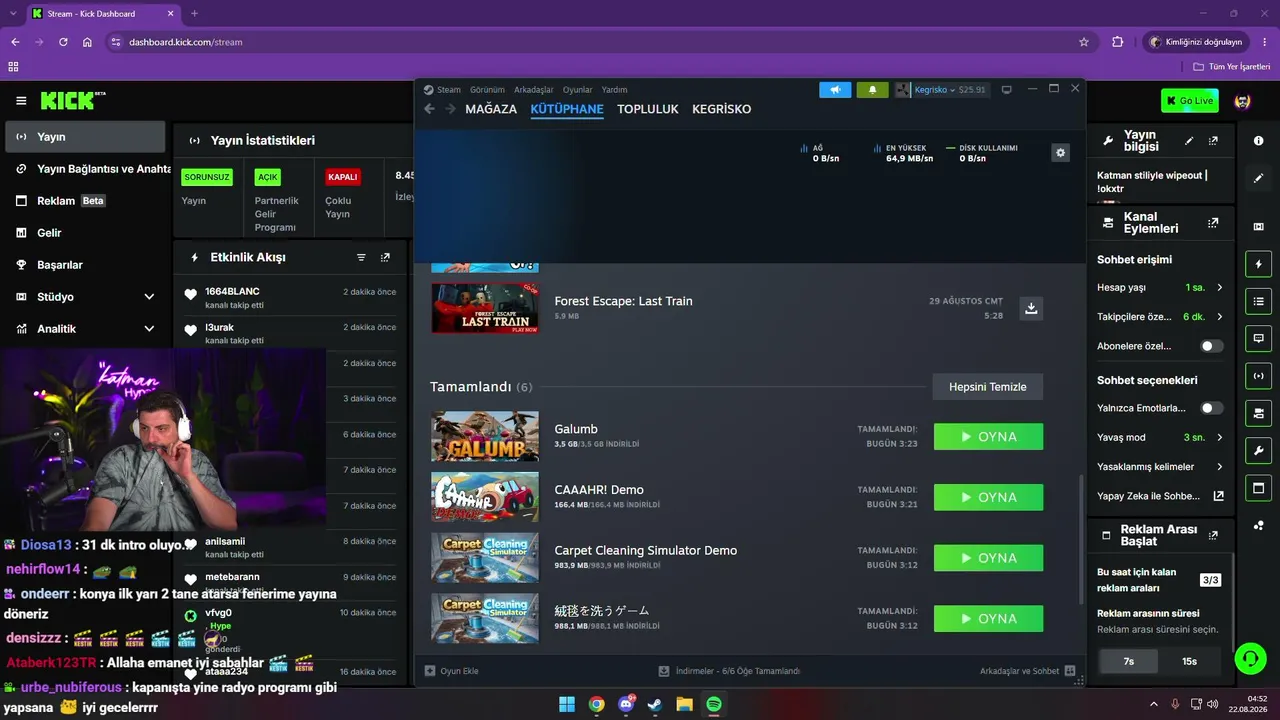
Task: Click the Go Live button
Action: pos(1189,101)
